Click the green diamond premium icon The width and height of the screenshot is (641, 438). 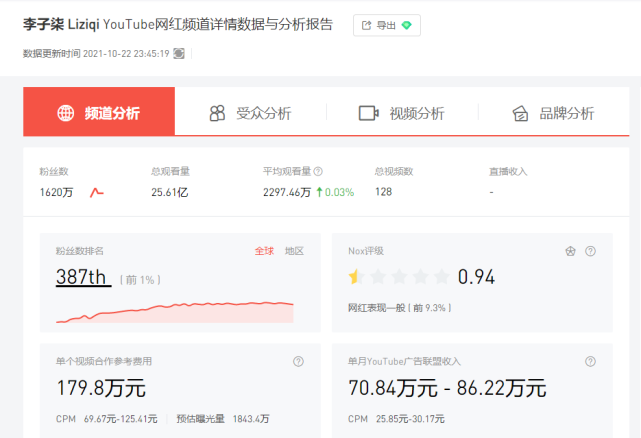(406, 25)
